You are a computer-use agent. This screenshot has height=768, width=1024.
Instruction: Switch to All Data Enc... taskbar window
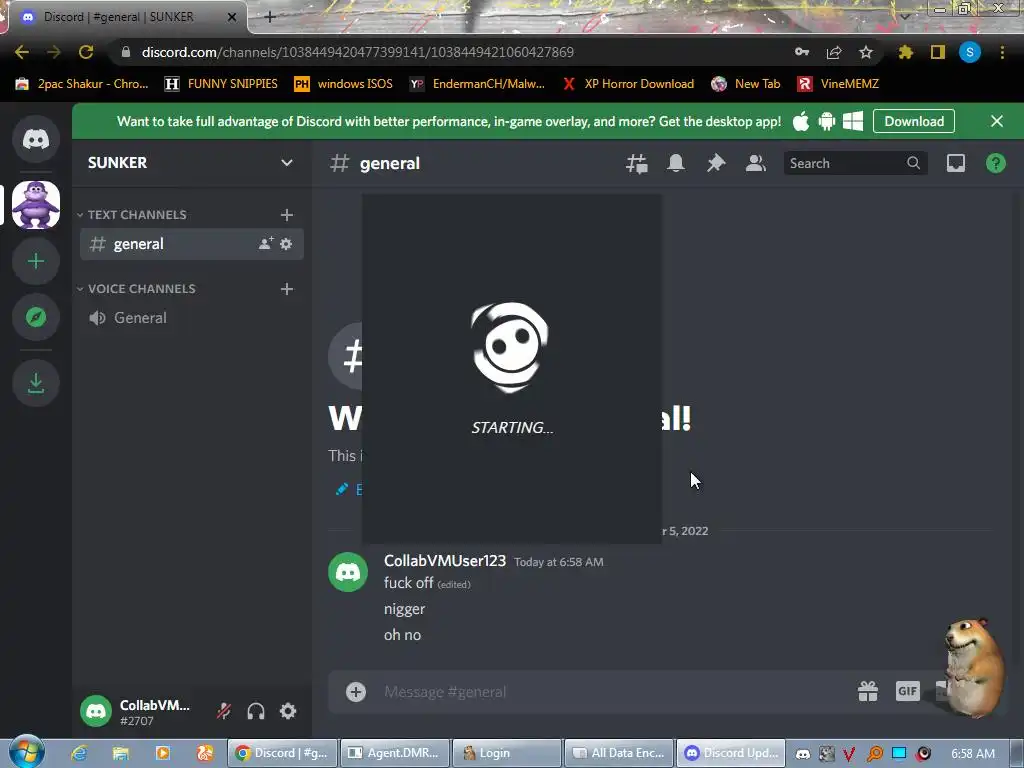point(619,753)
